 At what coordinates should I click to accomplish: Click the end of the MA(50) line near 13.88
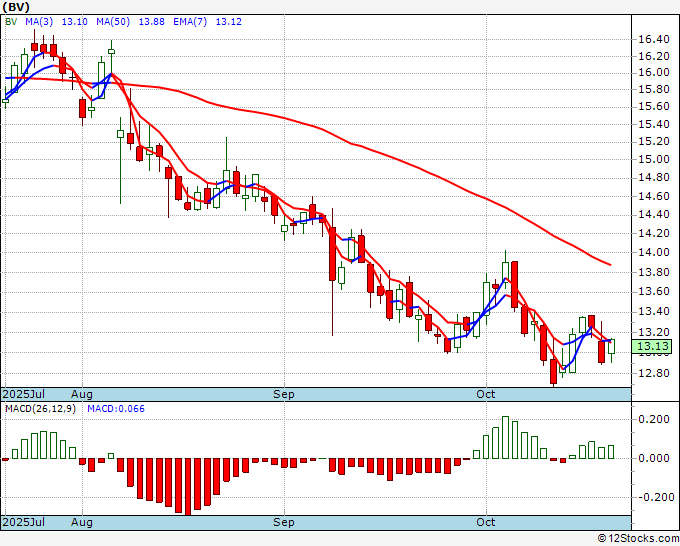(x=610, y=265)
